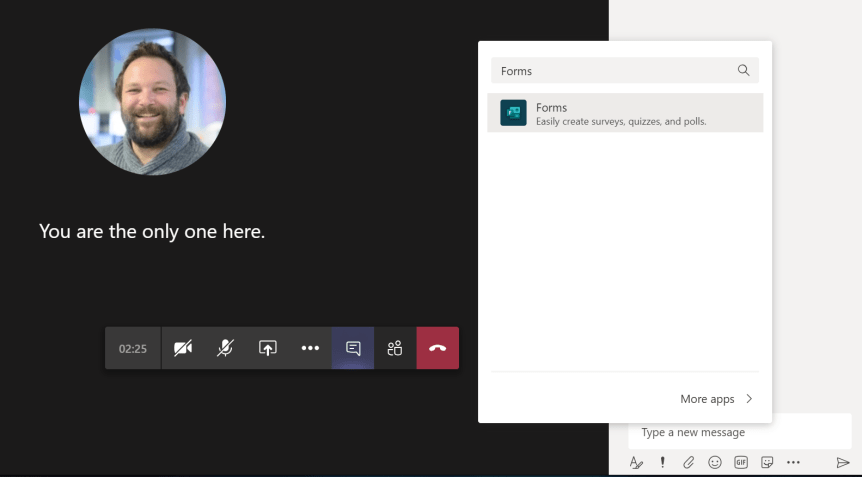Click the magnifier search icon
This screenshot has height=477, width=862.
tap(743, 70)
